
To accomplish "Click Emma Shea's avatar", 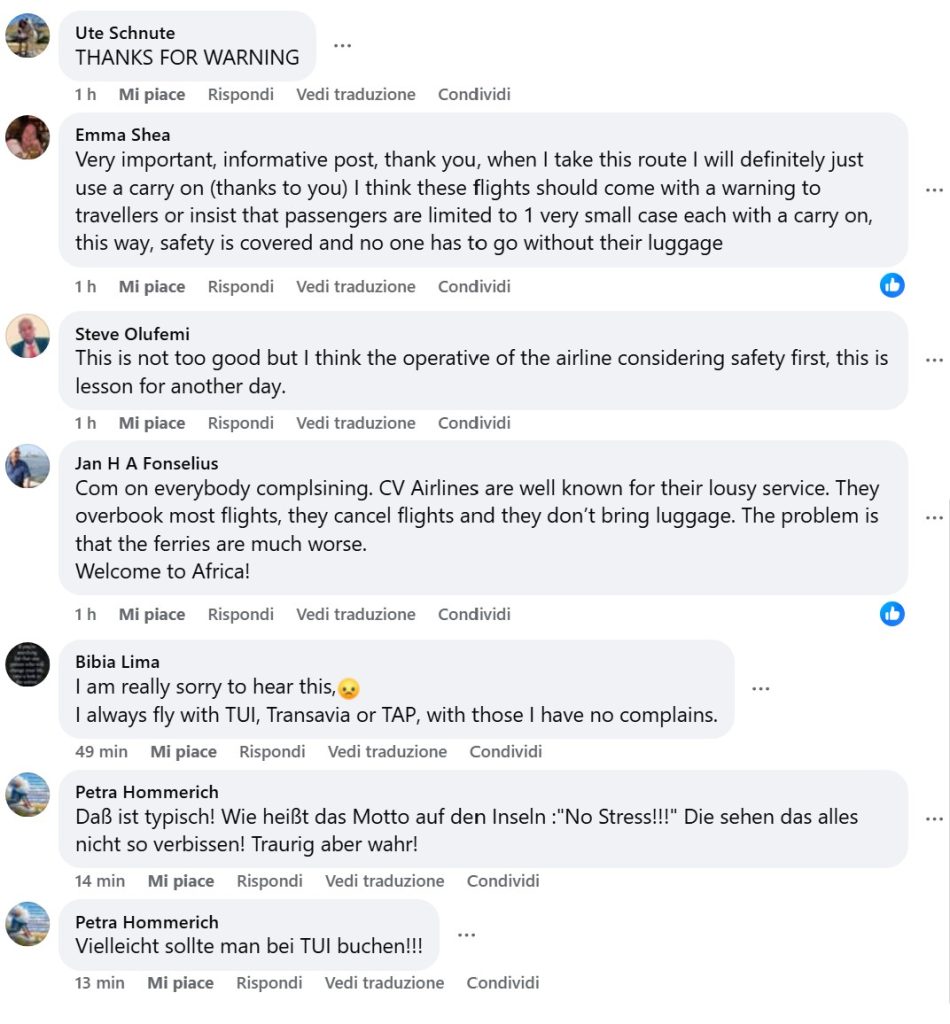I will point(27,137).
